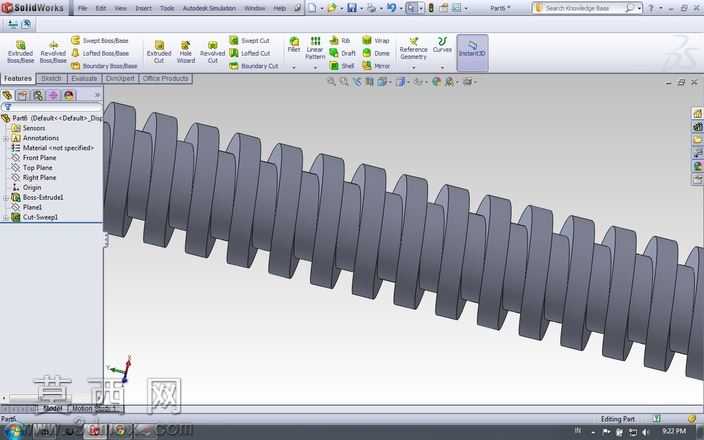Open the FeatureManager design tree tab
This screenshot has width=704, height=440.
click(x=7, y=95)
